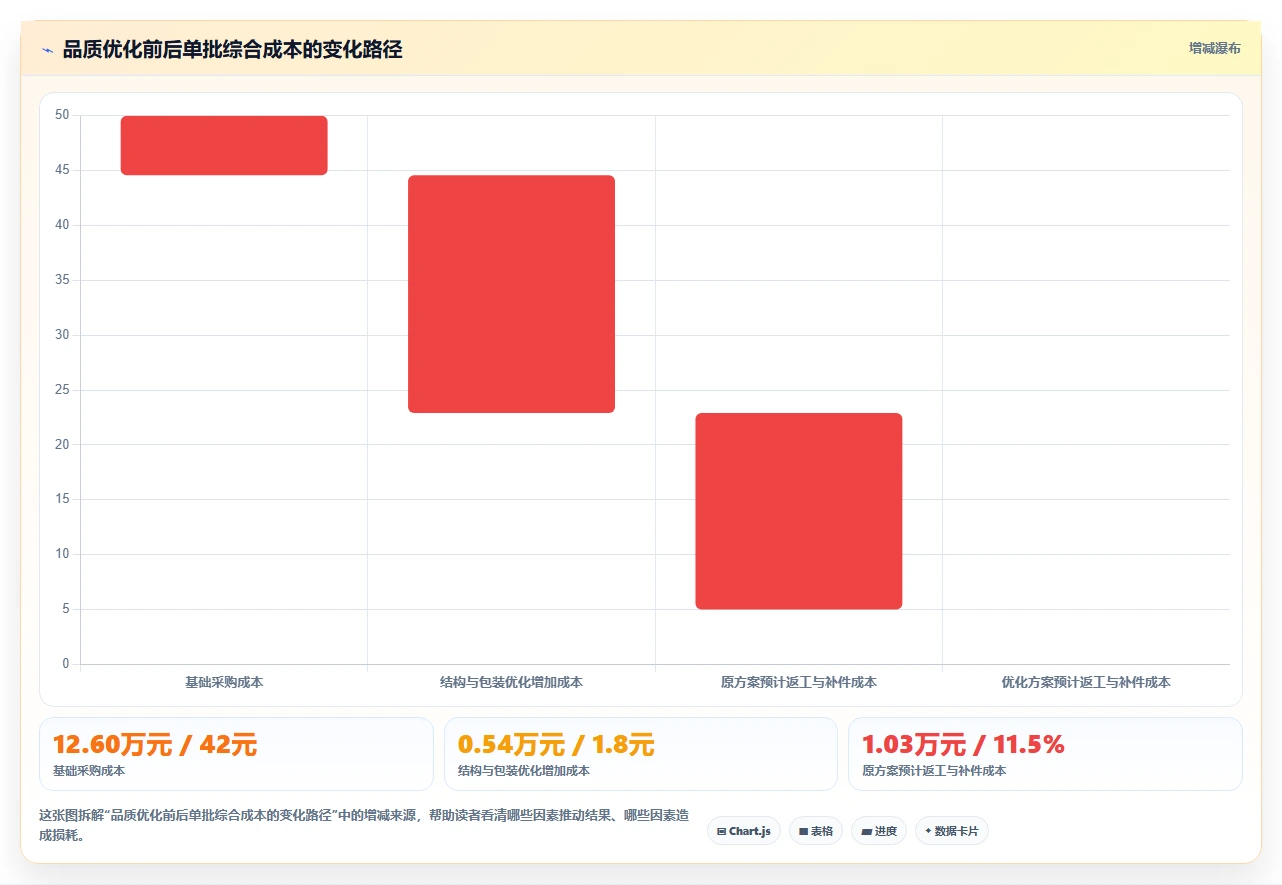Screen dimensions: 1282x885
Task: Click the y-axis value 15
Action: click(62, 499)
